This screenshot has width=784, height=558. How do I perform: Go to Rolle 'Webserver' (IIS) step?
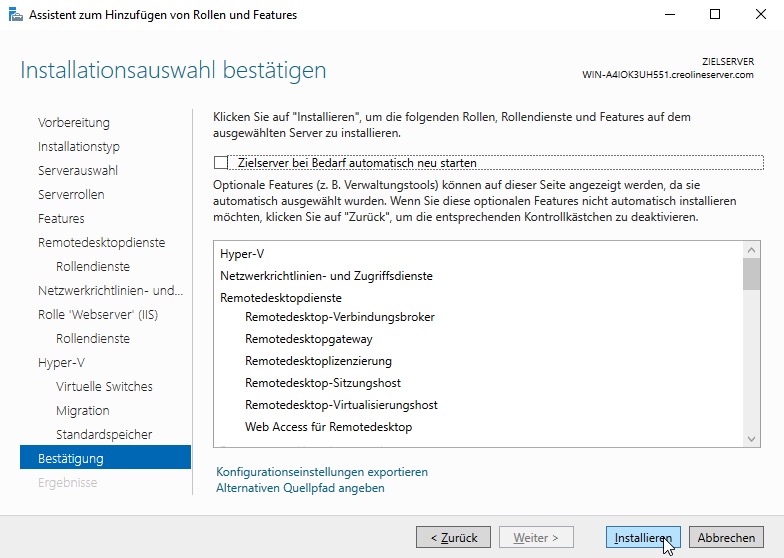pyautogui.click(x=98, y=314)
